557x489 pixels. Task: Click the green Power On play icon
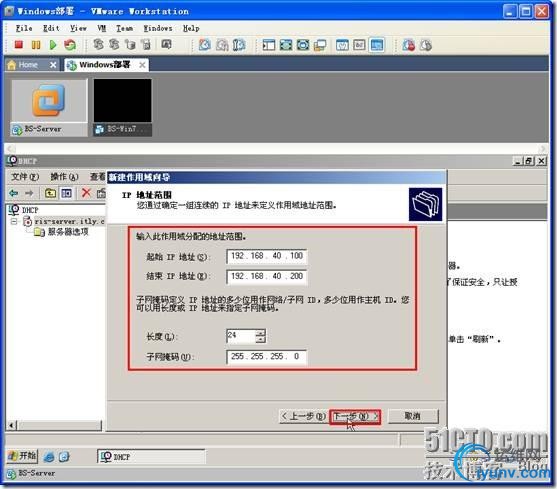tap(53, 45)
